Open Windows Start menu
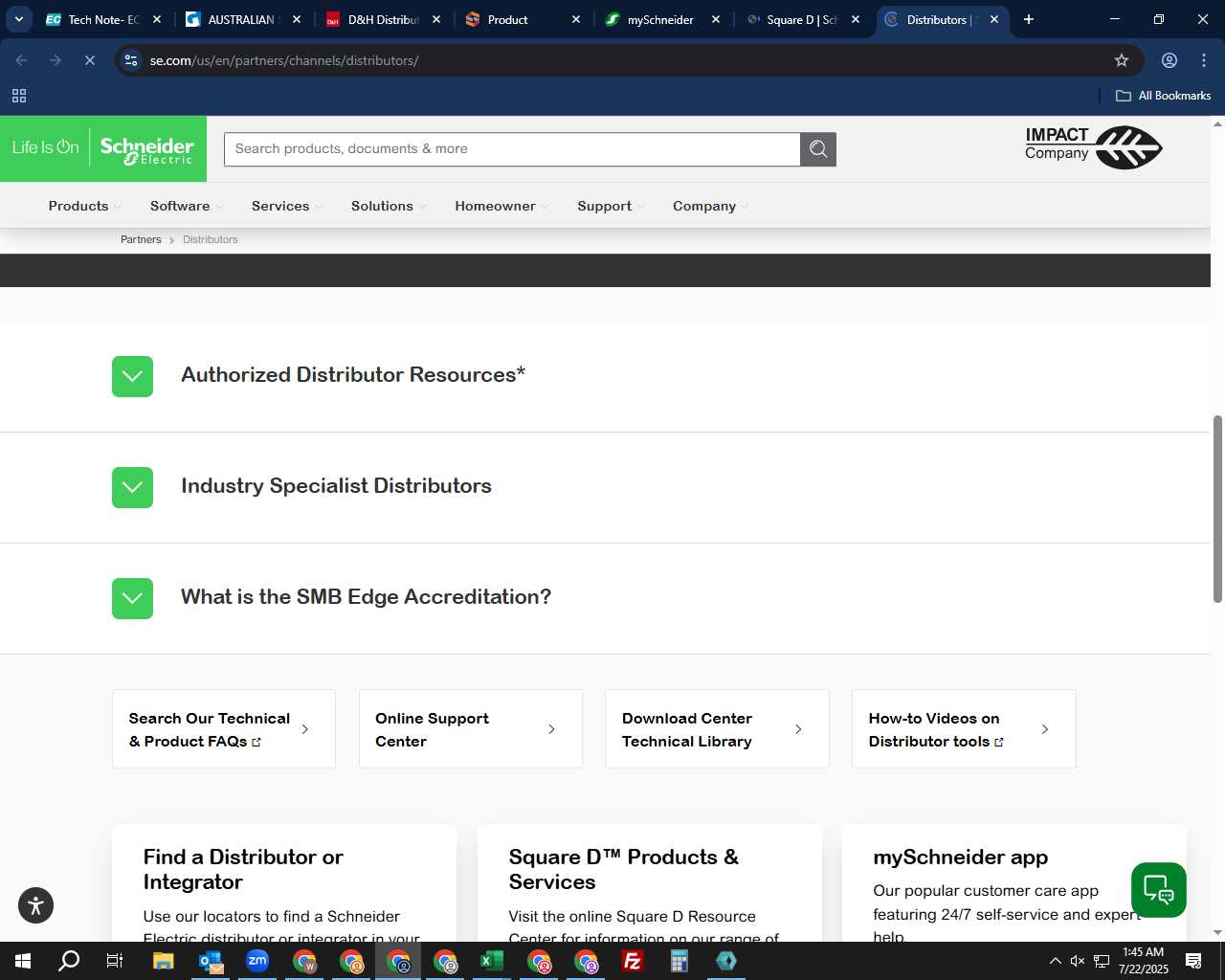 23,961
